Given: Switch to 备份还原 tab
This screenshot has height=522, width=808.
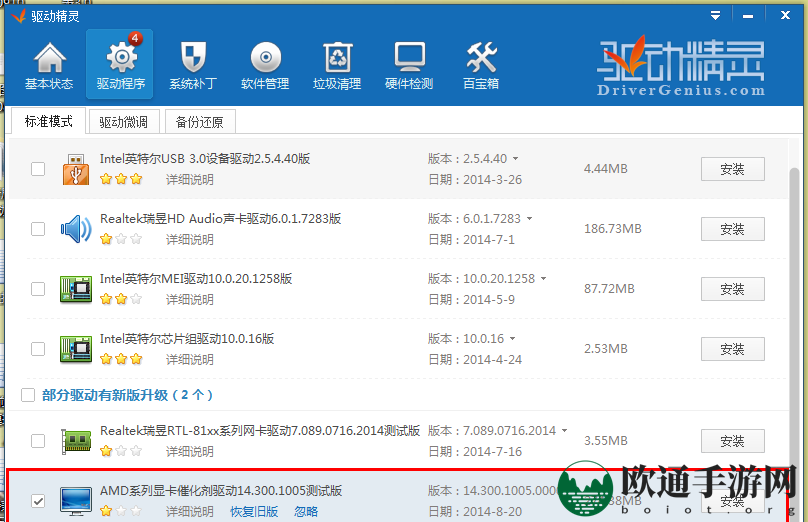Looking at the screenshot, I should [200, 122].
